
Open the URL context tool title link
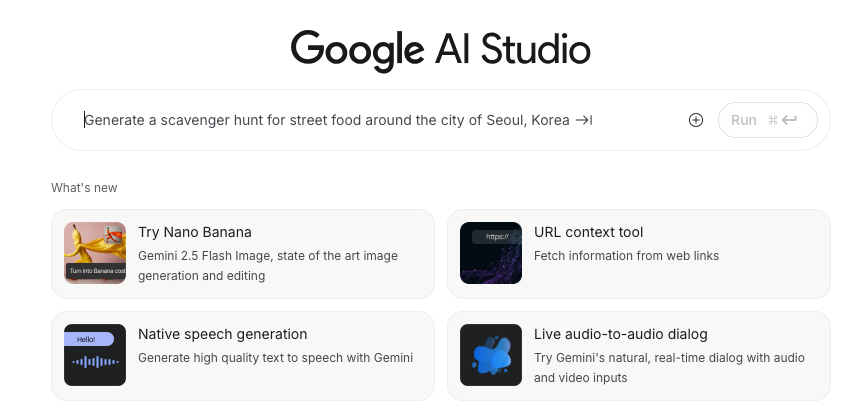(589, 232)
